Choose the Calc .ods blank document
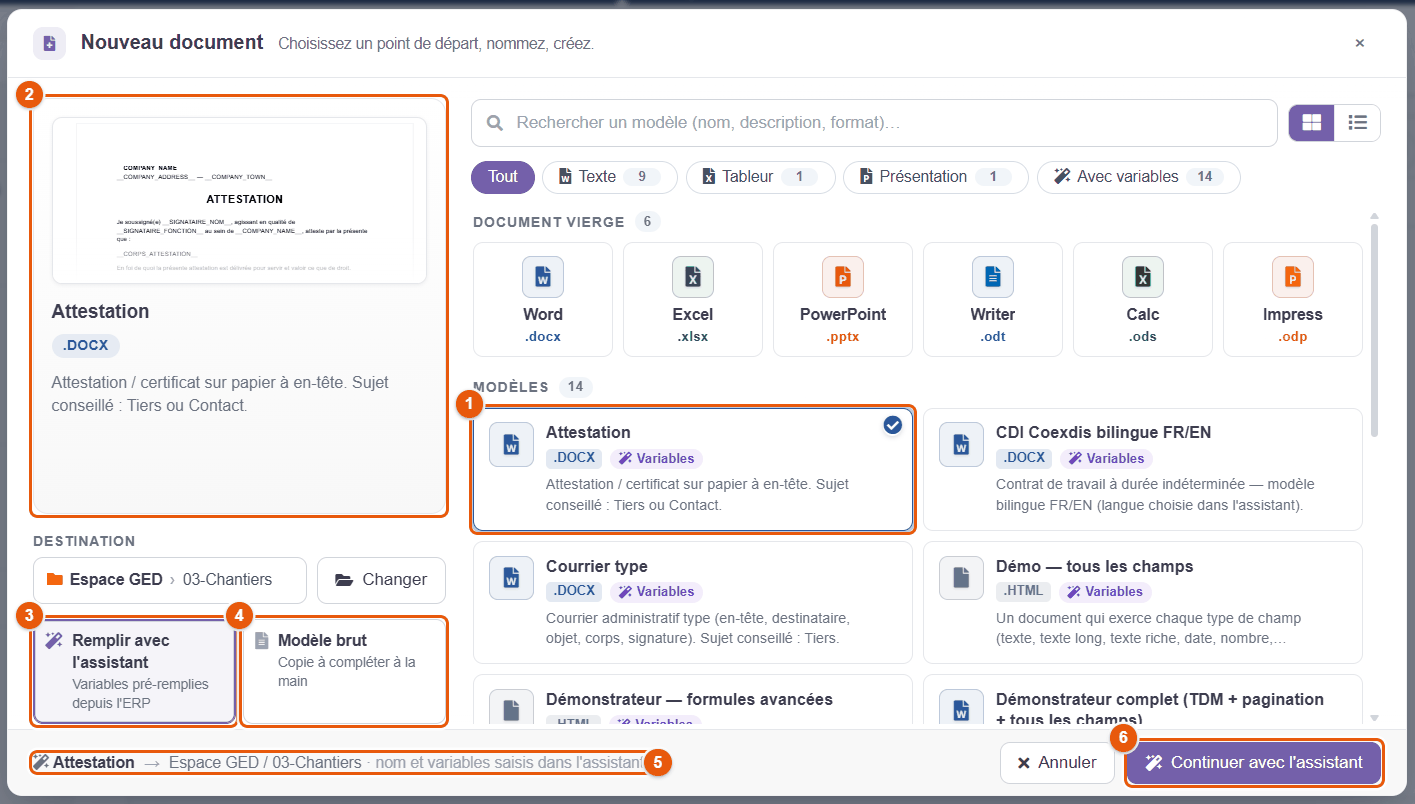The height and width of the screenshot is (804, 1415). coord(1143,300)
